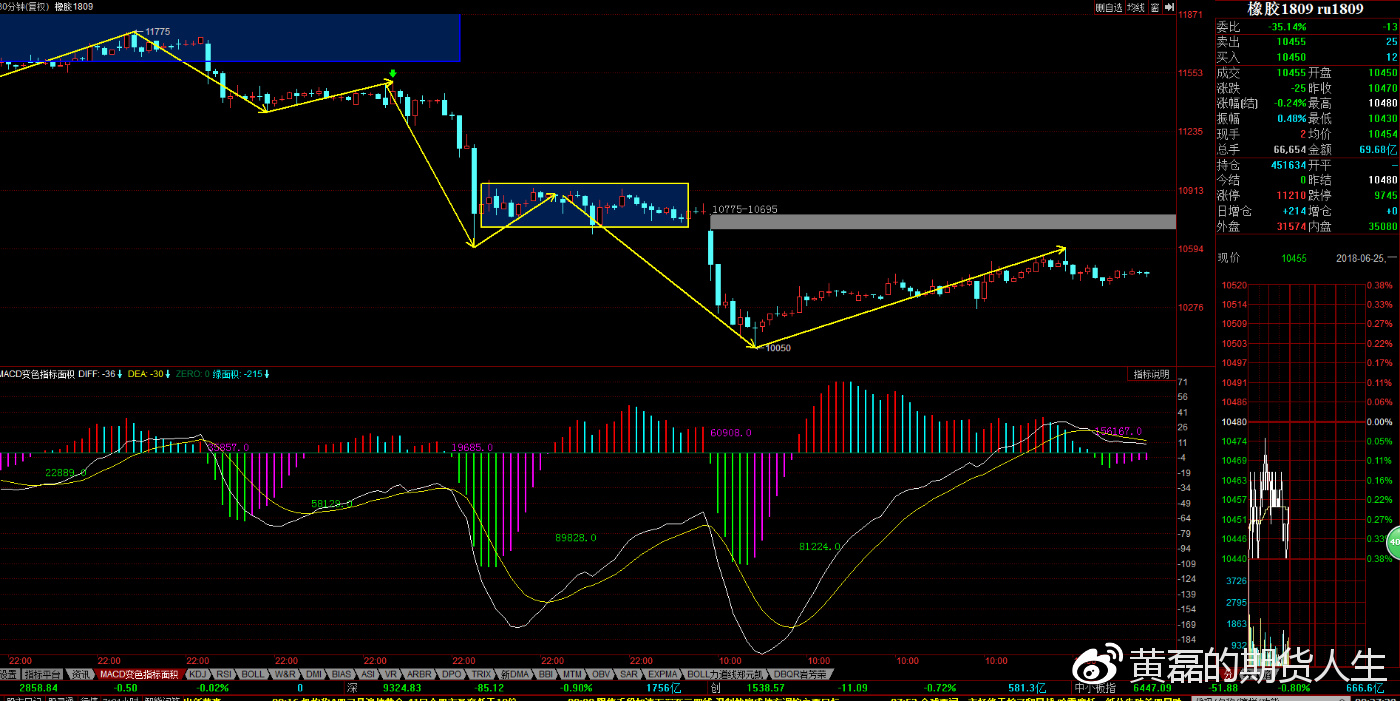Select the RSI indicator tab

[x=224, y=674]
